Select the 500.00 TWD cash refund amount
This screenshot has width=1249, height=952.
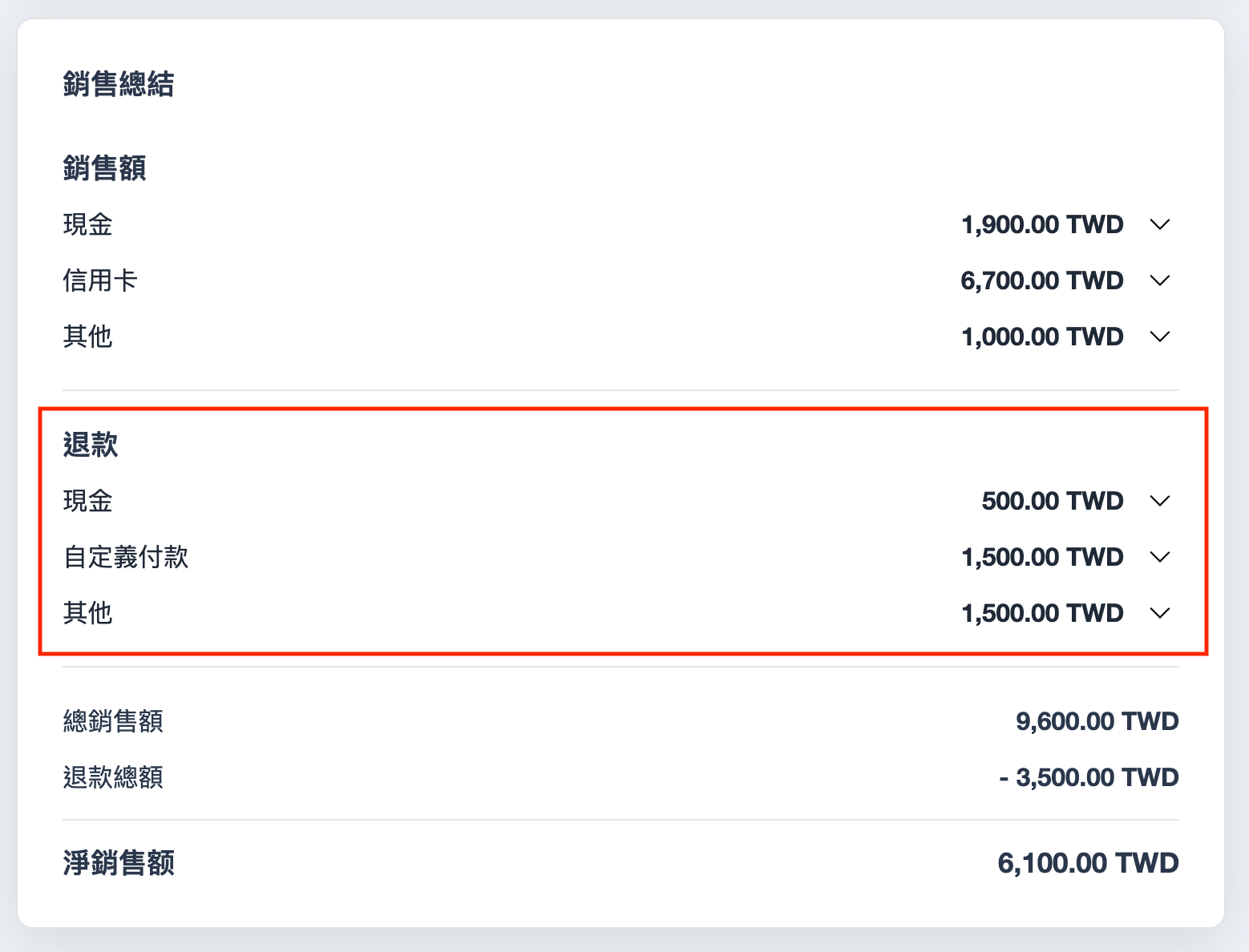(x=1053, y=501)
